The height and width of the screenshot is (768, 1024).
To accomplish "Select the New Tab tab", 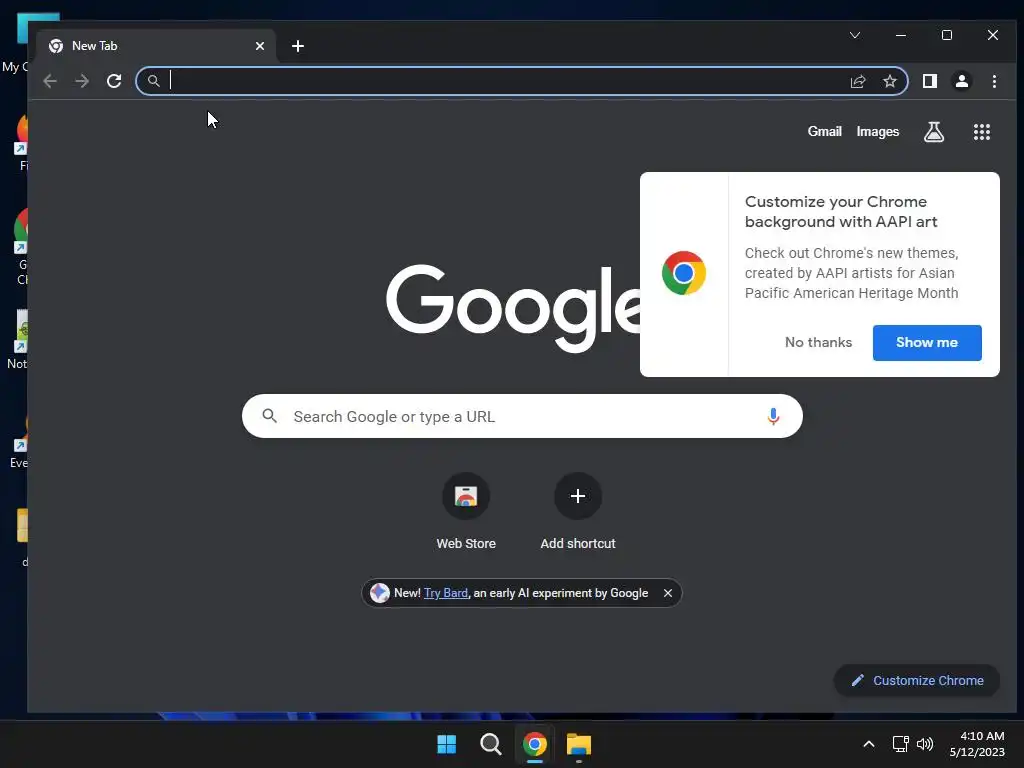I will click(x=156, y=46).
